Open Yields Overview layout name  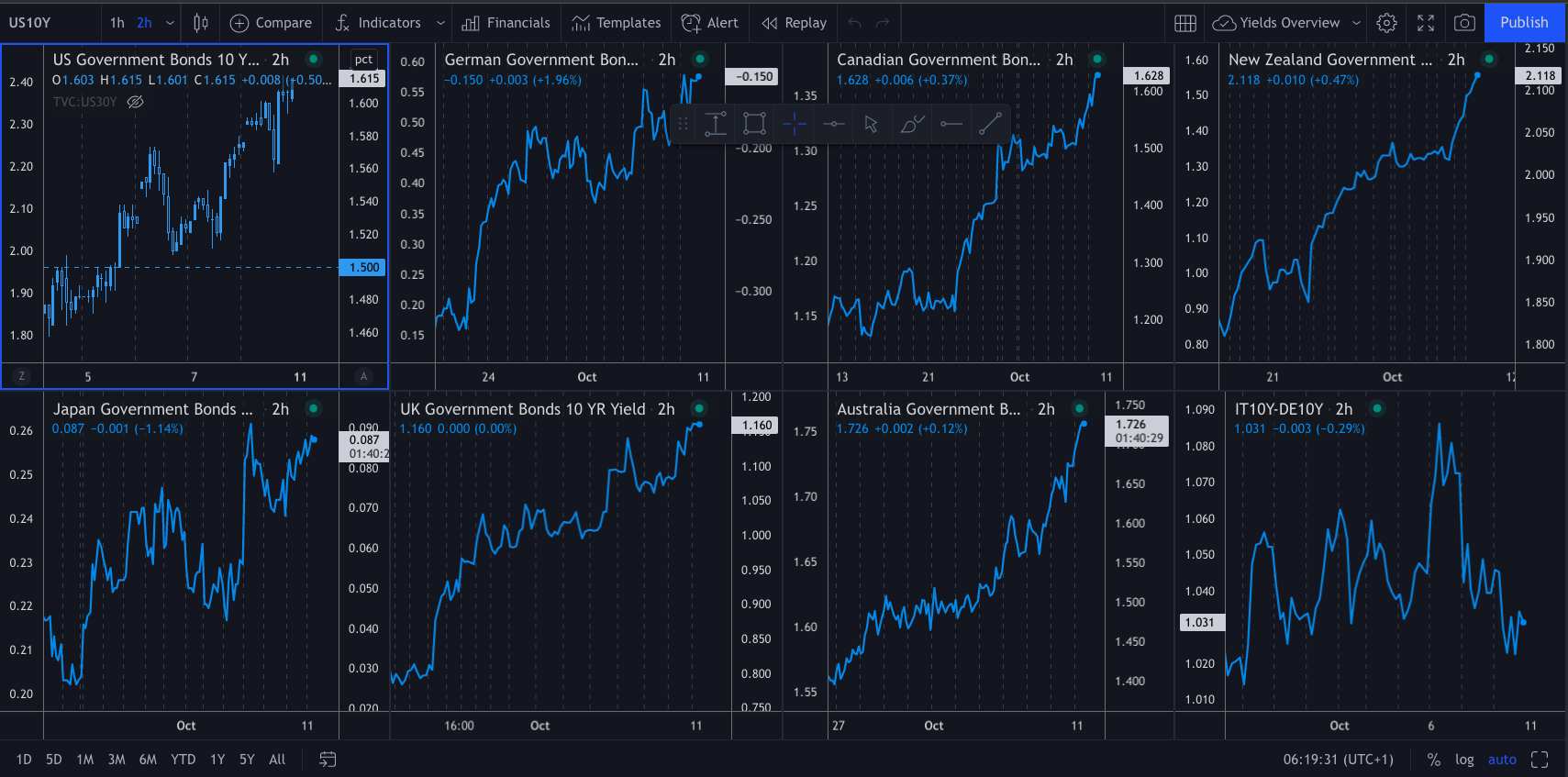pos(1289,23)
